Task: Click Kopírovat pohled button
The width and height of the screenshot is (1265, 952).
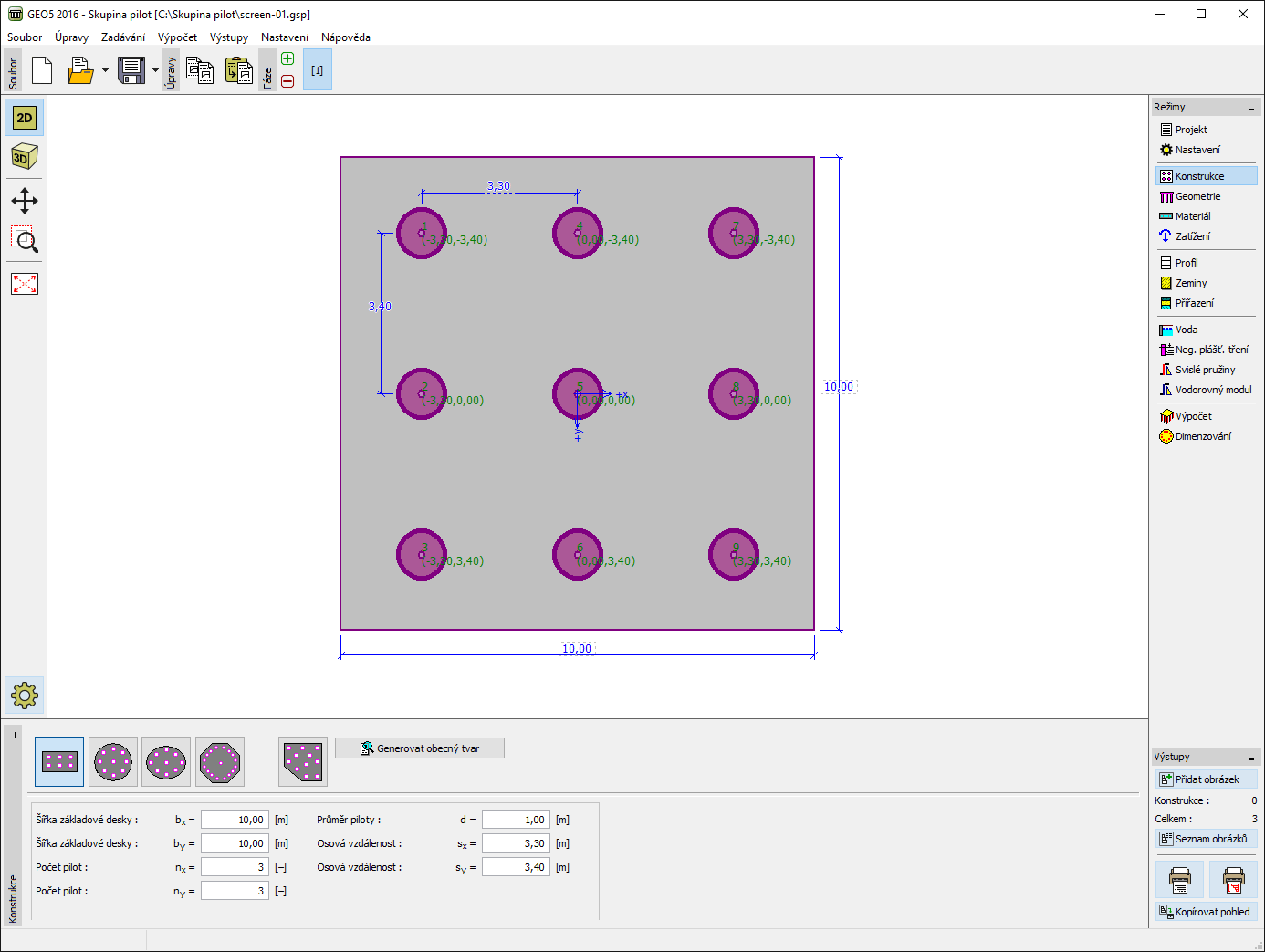Action: coord(1207,912)
